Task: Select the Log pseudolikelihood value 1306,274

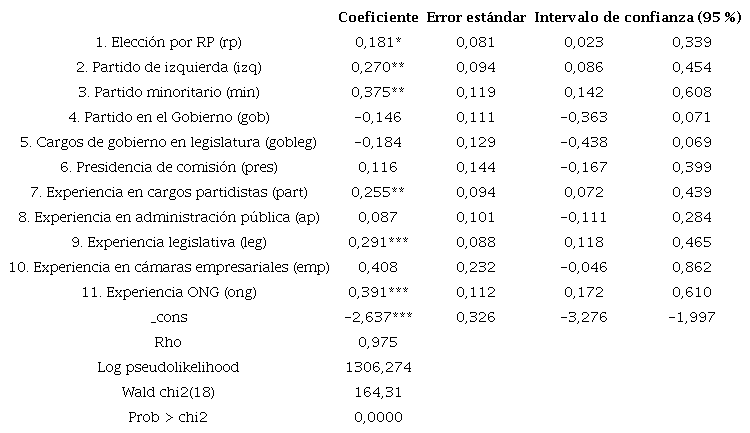Action: point(377,367)
